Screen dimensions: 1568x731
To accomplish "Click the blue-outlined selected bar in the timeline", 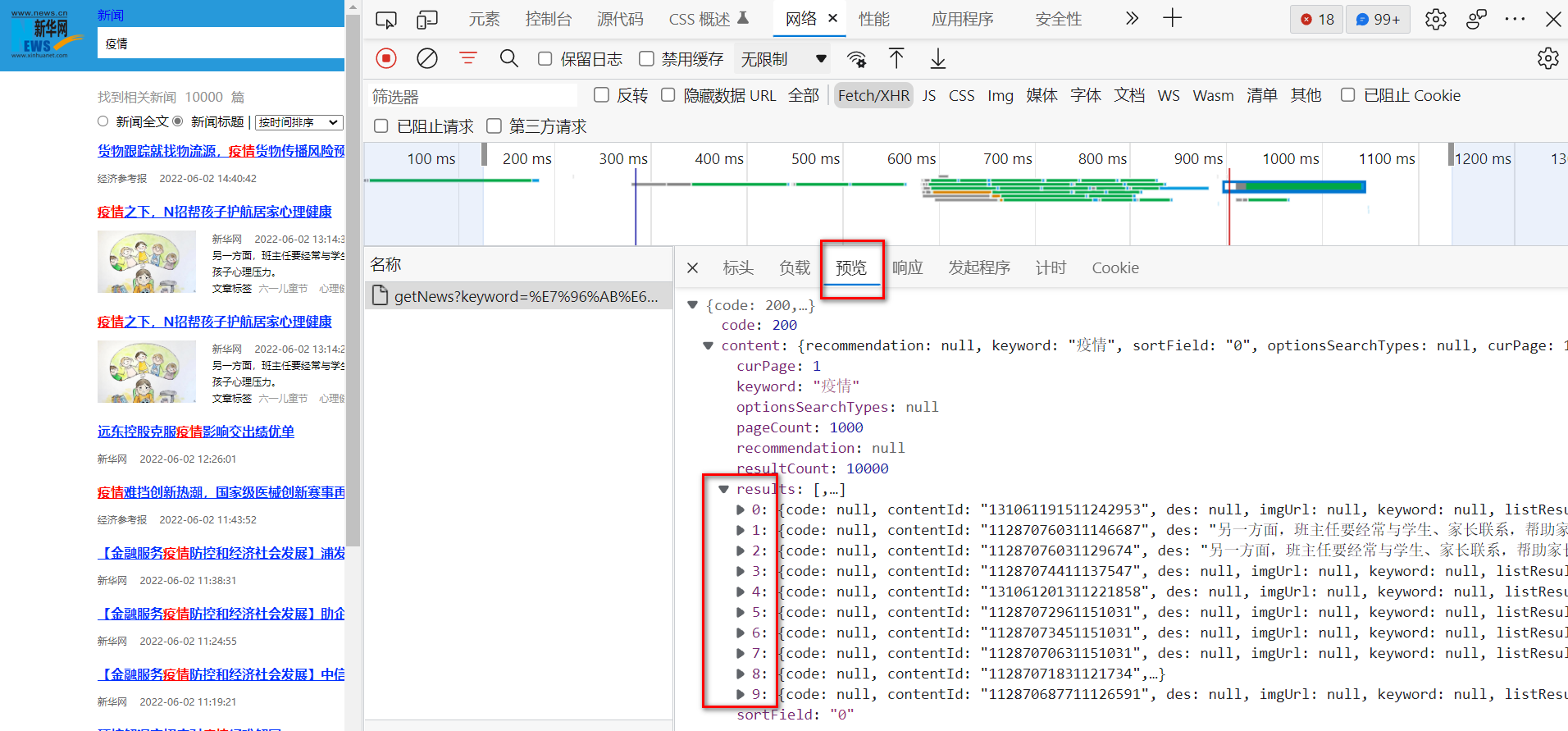I will point(1294,187).
